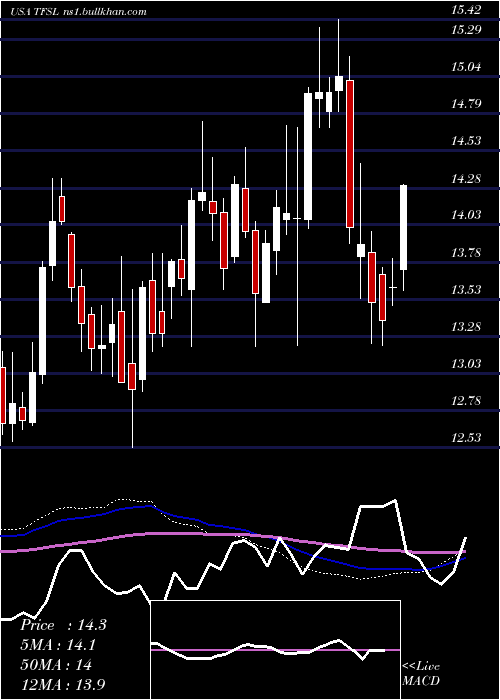Click the '<<Live MACD' label
This screenshot has height=700, width=500.
click(421, 673)
